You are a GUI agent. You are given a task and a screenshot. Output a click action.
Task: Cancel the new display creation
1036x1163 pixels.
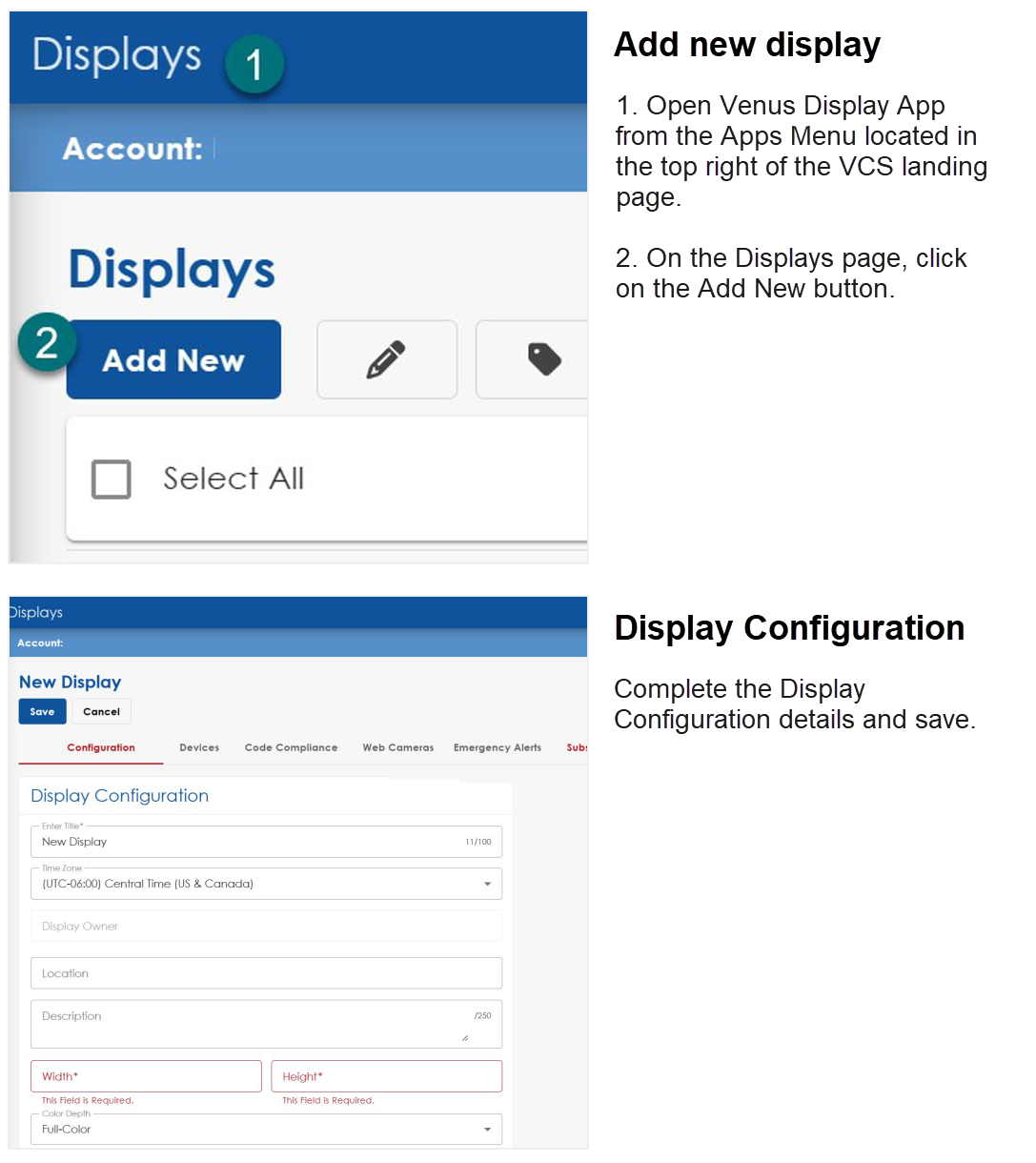pyautogui.click(x=101, y=711)
